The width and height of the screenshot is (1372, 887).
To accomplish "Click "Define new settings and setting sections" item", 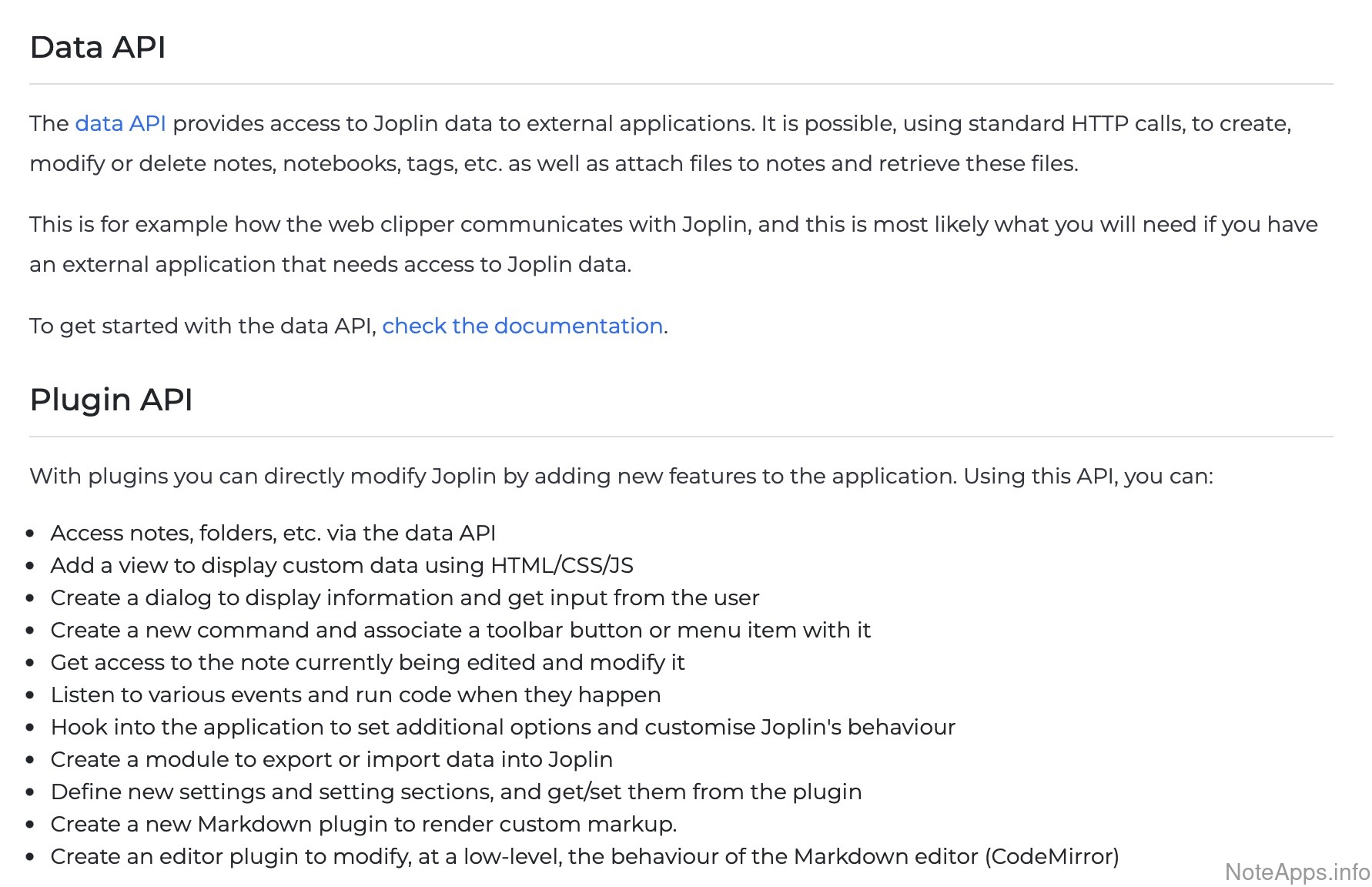I will [x=456, y=792].
